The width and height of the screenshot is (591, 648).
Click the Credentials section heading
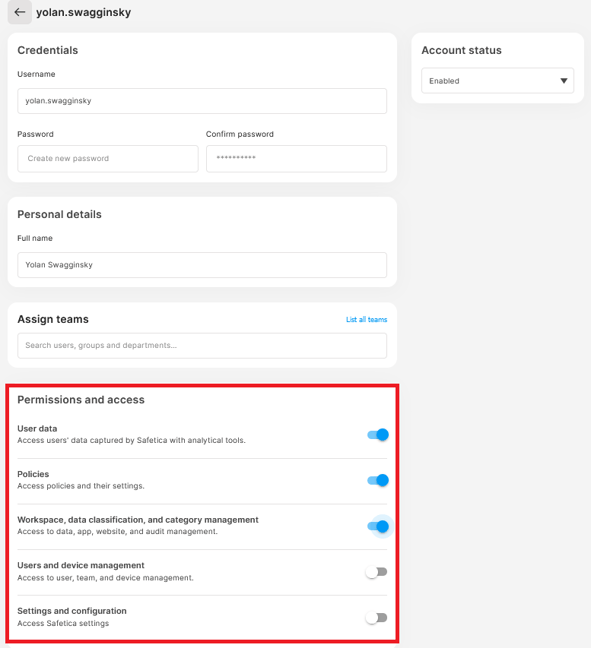(48, 50)
